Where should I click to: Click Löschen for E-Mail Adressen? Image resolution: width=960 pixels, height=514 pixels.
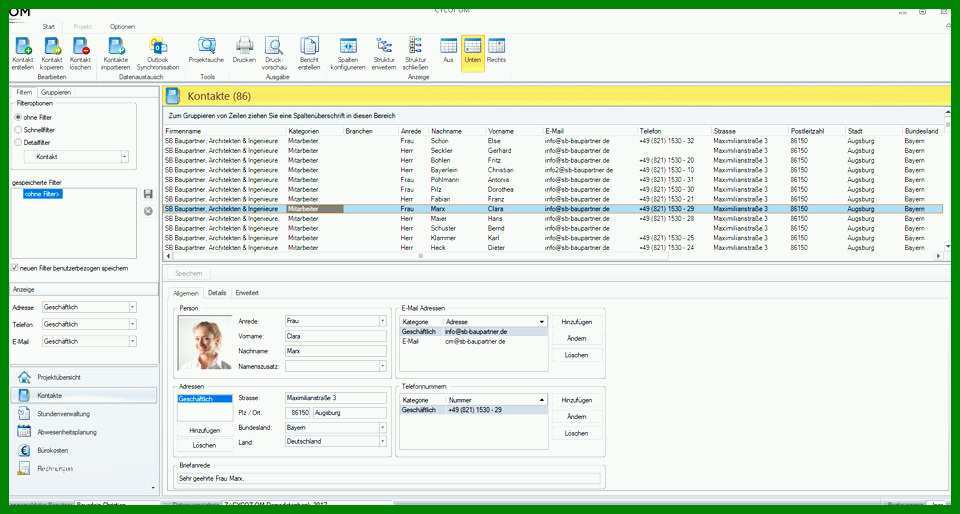point(576,355)
